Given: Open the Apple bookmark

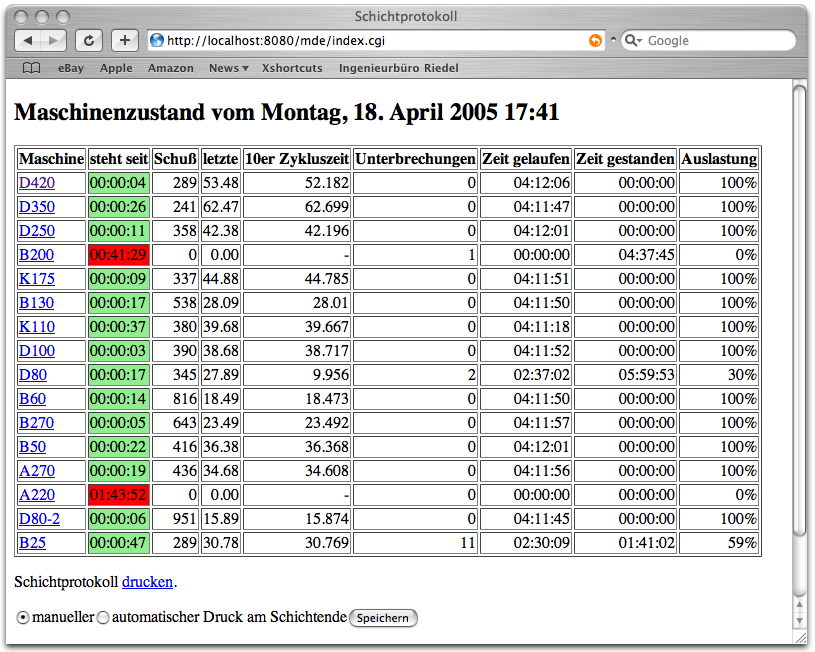Looking at the screenshot, I should click(116, 68).
